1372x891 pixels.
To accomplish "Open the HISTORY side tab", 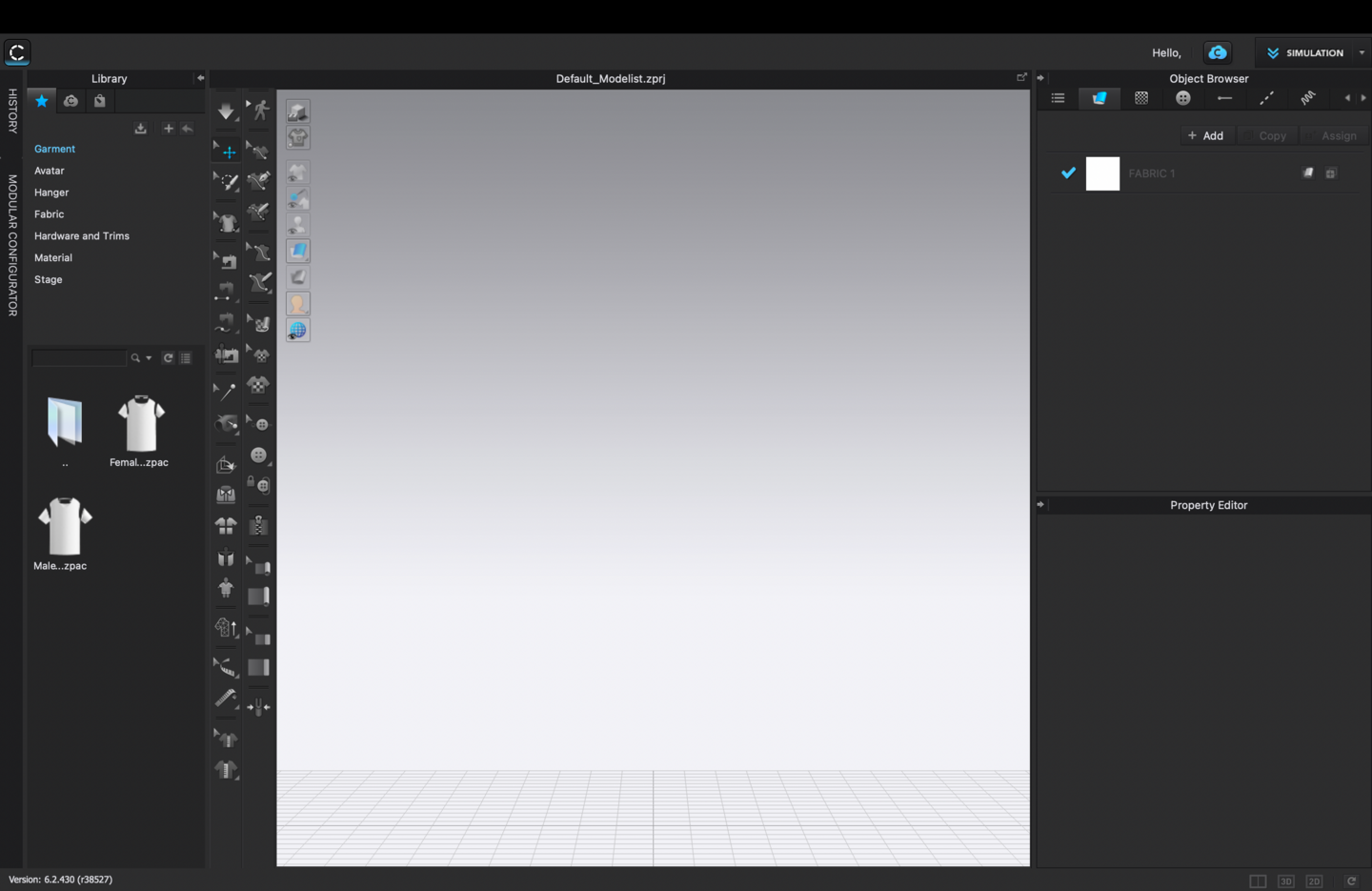I will click(12, 111).
